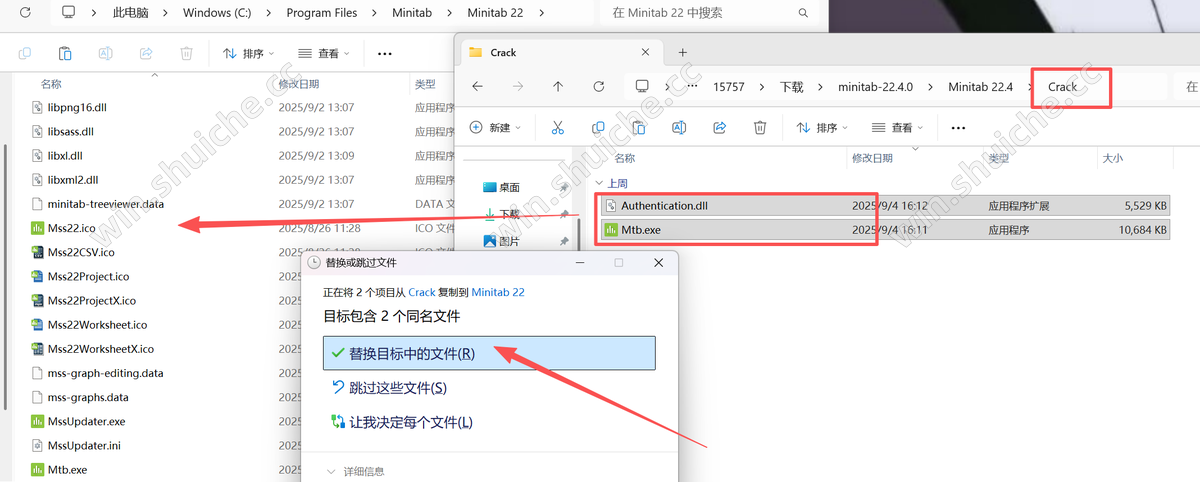Click the Delete trash icon in the Crack window

(760, 128)
